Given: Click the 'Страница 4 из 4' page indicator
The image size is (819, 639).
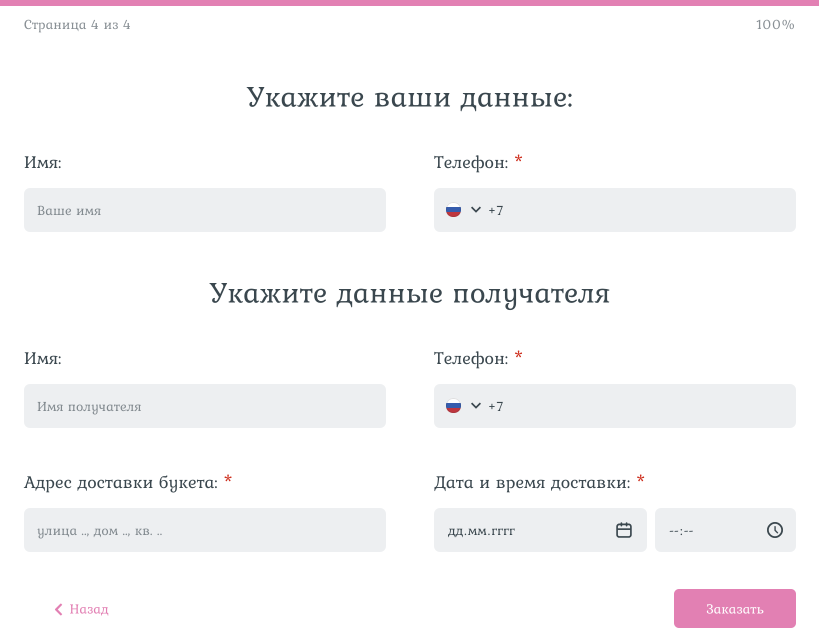Looking at the screenshot, I should pyautogui.click(x=77, y=25).
